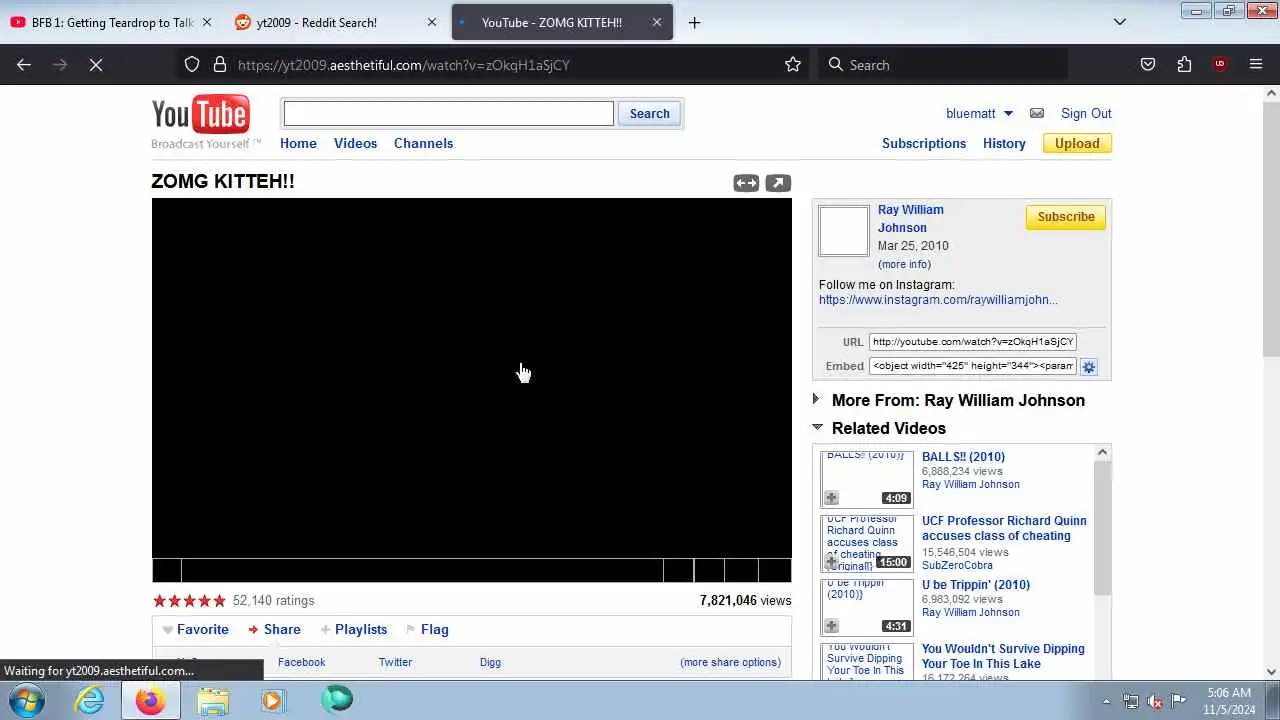The width and height of the screenshot is (1280, 720).
Task: Toggle wide player mode icon
Action: pos(746,183)
